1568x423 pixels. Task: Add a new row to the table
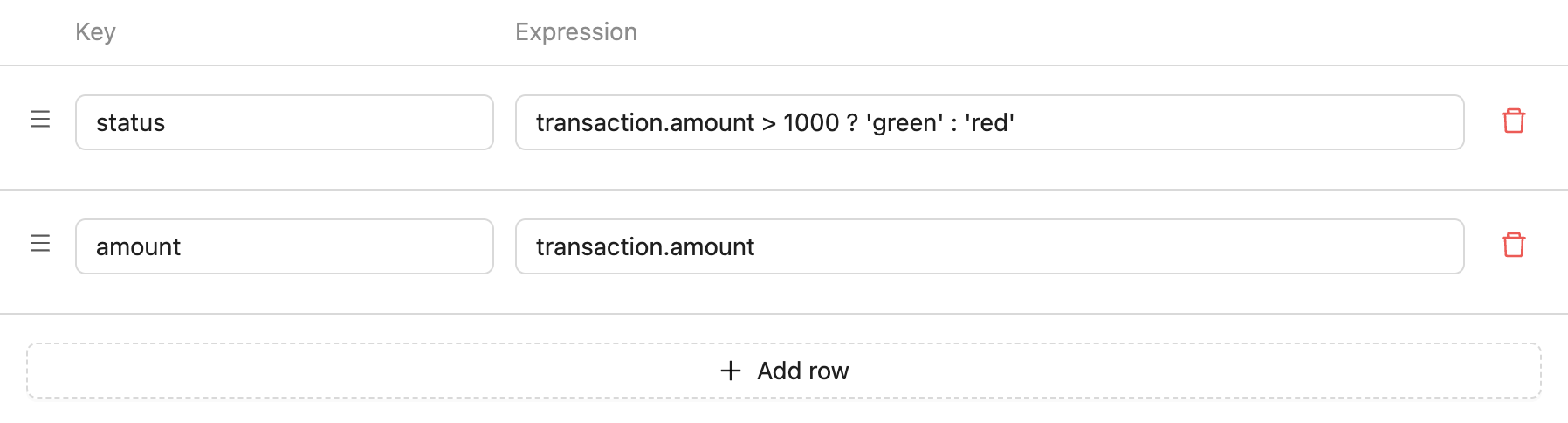[x=784, y=371]
